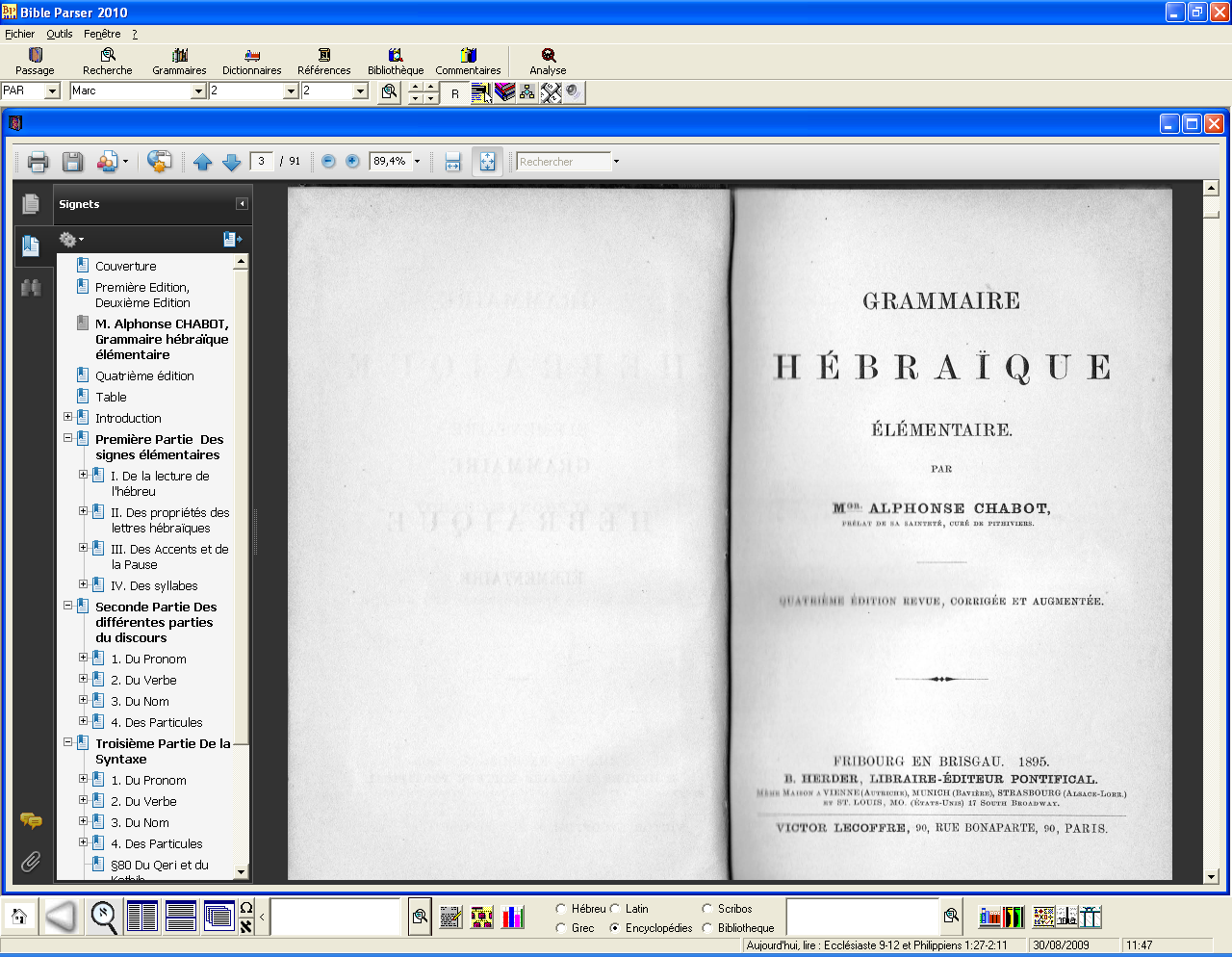This screenshot has width=1232, height=957.
Task: Click the speaker audio toolbar icon
Action: (574, 92)
